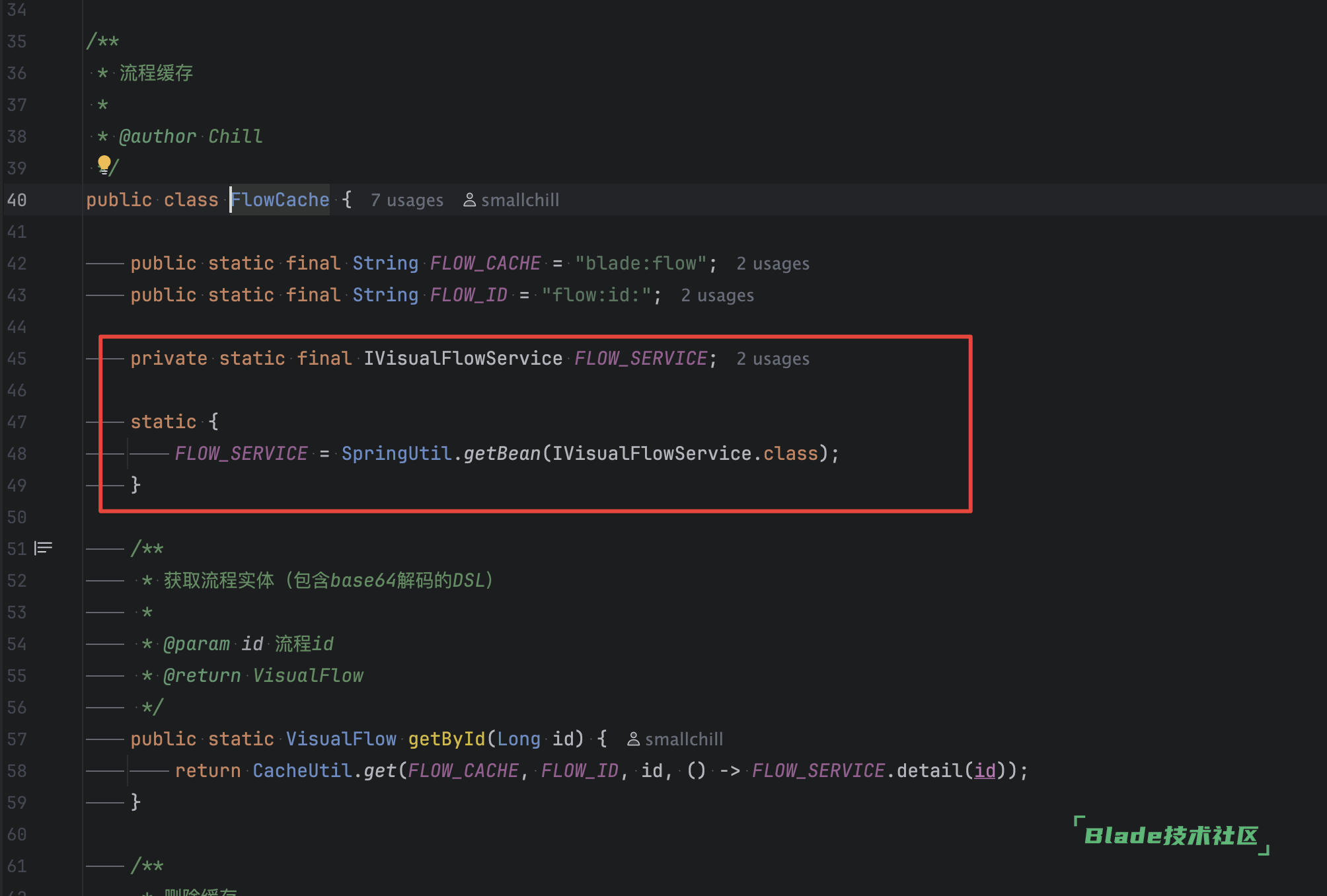
Task: Click the "blade:flow" string literal
Action: click(640, 263)
